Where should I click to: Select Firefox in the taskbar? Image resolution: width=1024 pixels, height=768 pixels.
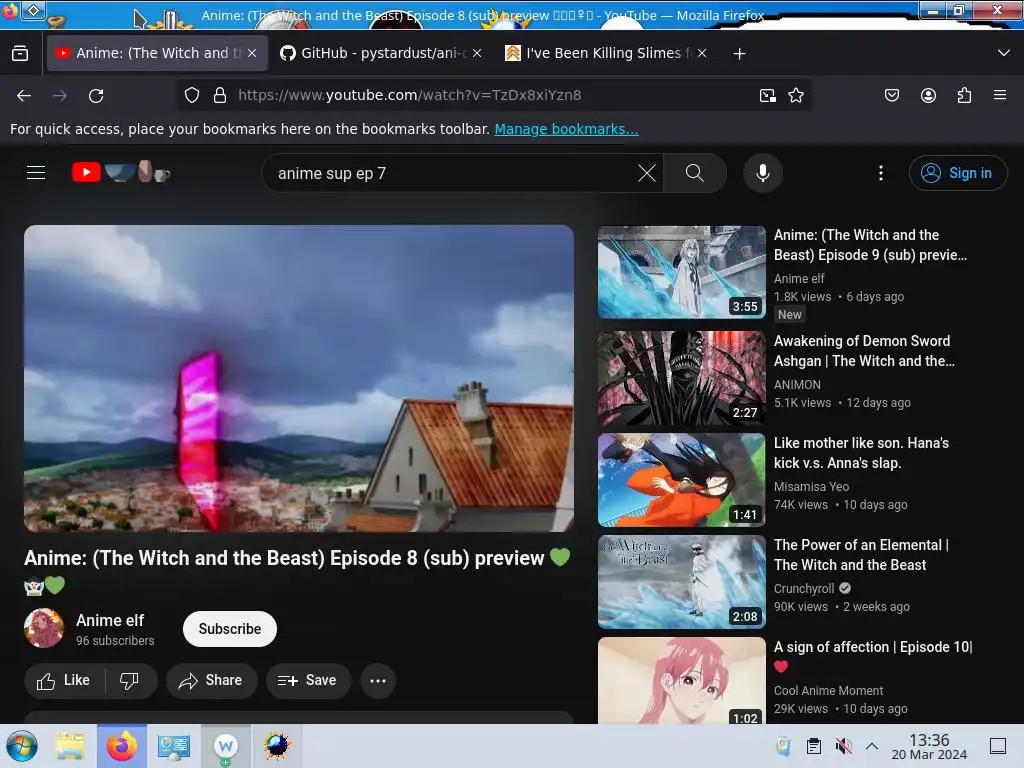[121, 746]
